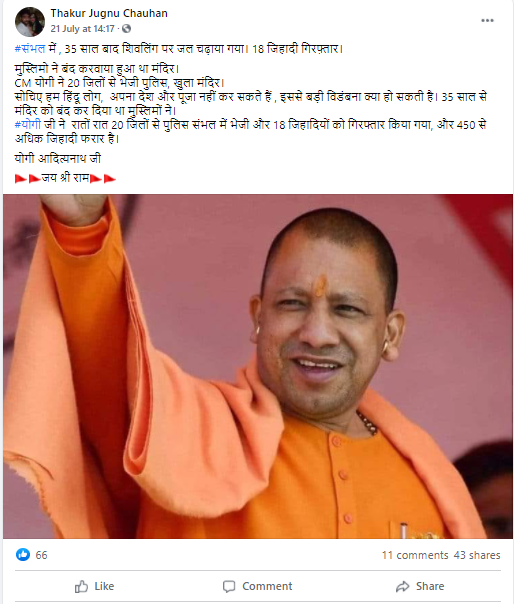Click the योगी आदित्यनाथ जी text line
Screen dimensions: 514x604
pos(58,158)
